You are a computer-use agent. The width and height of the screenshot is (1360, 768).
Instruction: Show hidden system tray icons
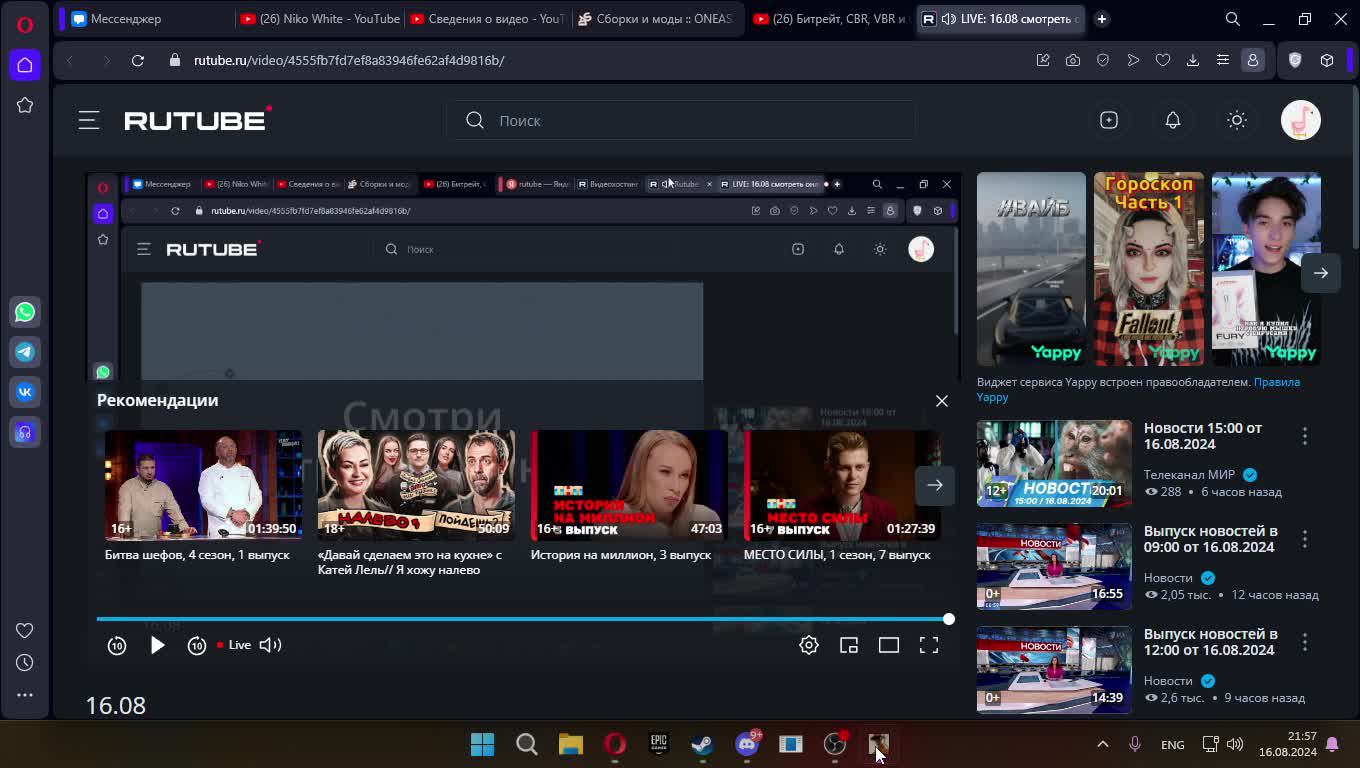1102,744
